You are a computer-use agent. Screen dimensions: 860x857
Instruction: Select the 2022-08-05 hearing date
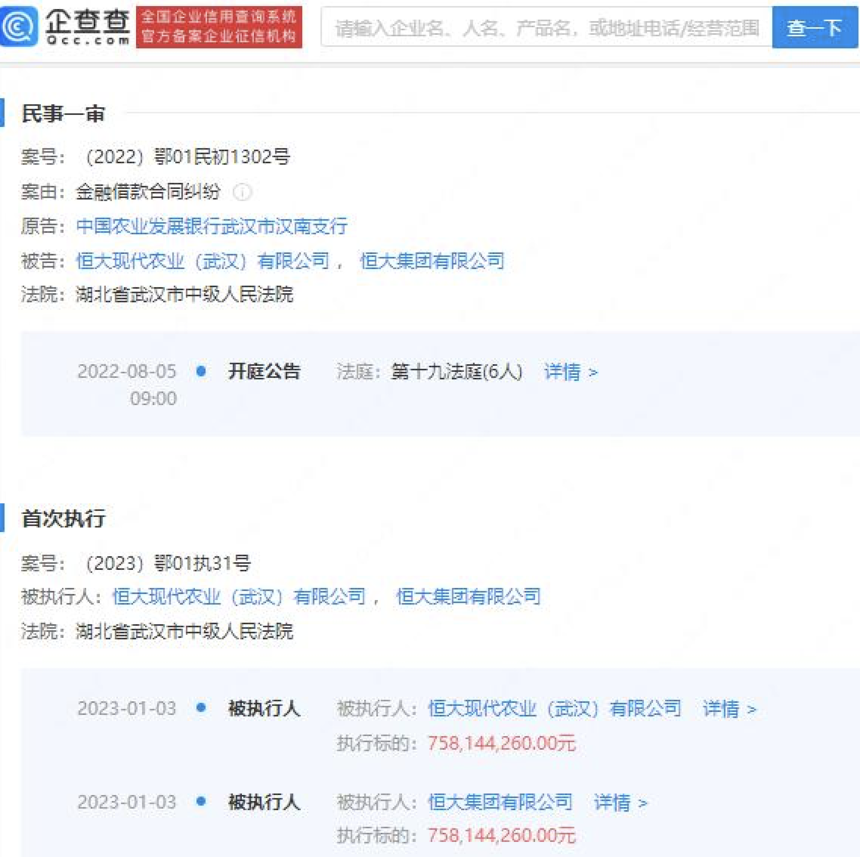pyautogui.click(x=127, y=371)
